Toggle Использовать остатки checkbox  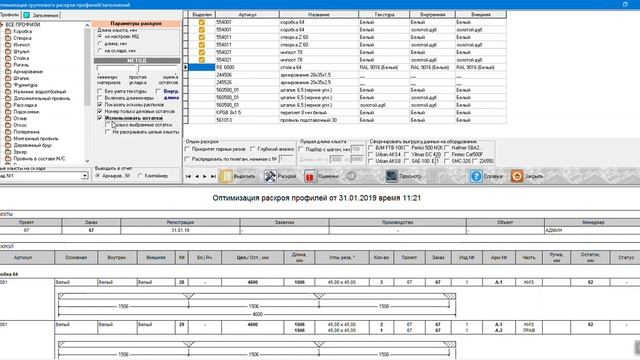click(x=100, y=118)
